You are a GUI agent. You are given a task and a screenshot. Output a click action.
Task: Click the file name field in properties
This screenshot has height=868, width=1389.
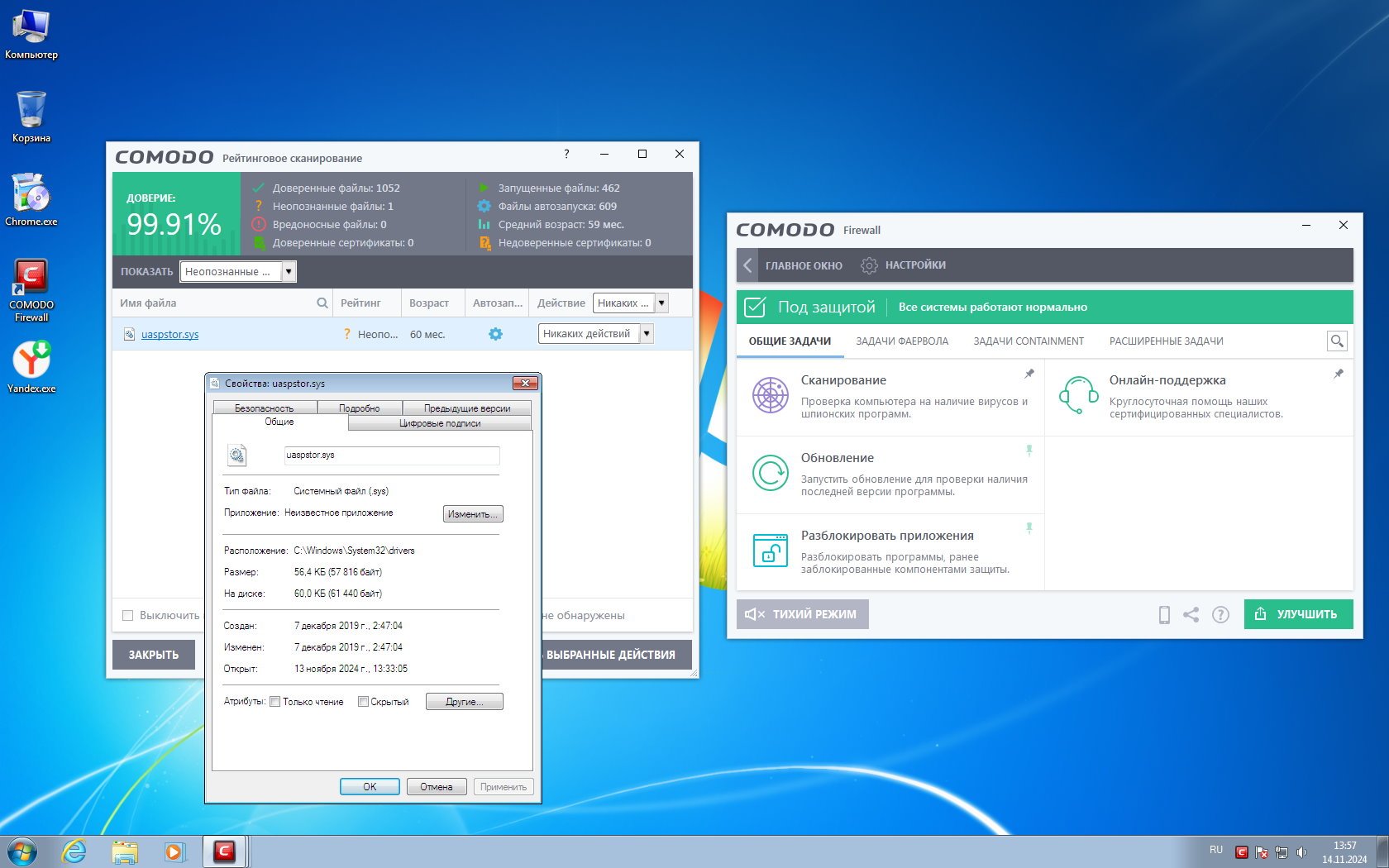click(391, 455)
